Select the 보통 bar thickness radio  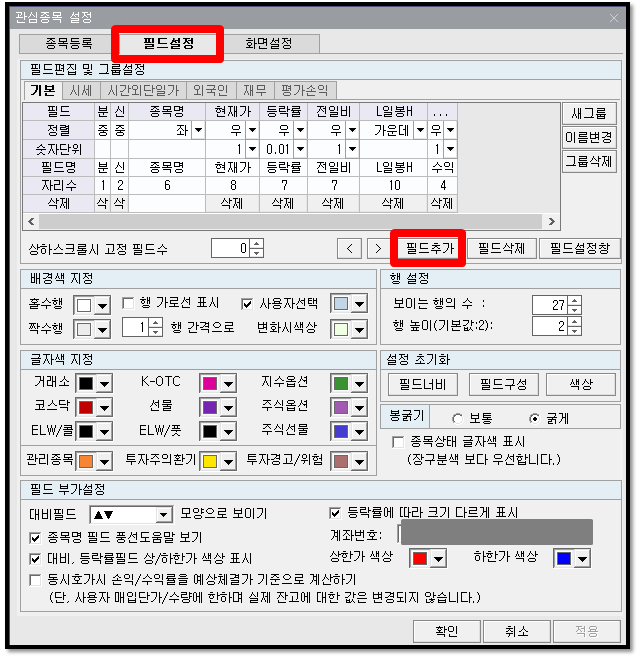(x=458, y=418)
